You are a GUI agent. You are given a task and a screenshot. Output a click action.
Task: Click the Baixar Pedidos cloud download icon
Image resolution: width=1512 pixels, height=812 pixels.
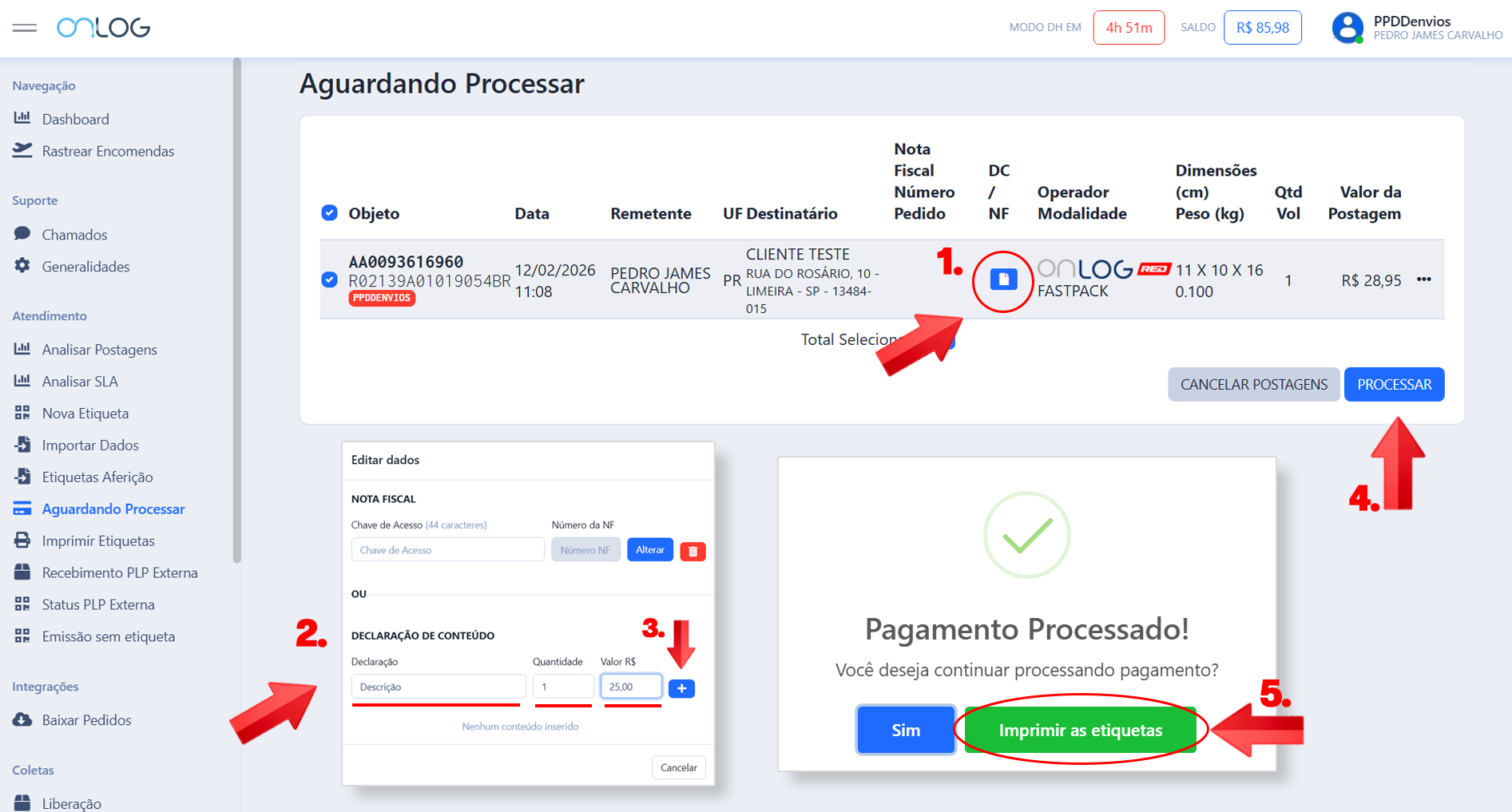22,719
